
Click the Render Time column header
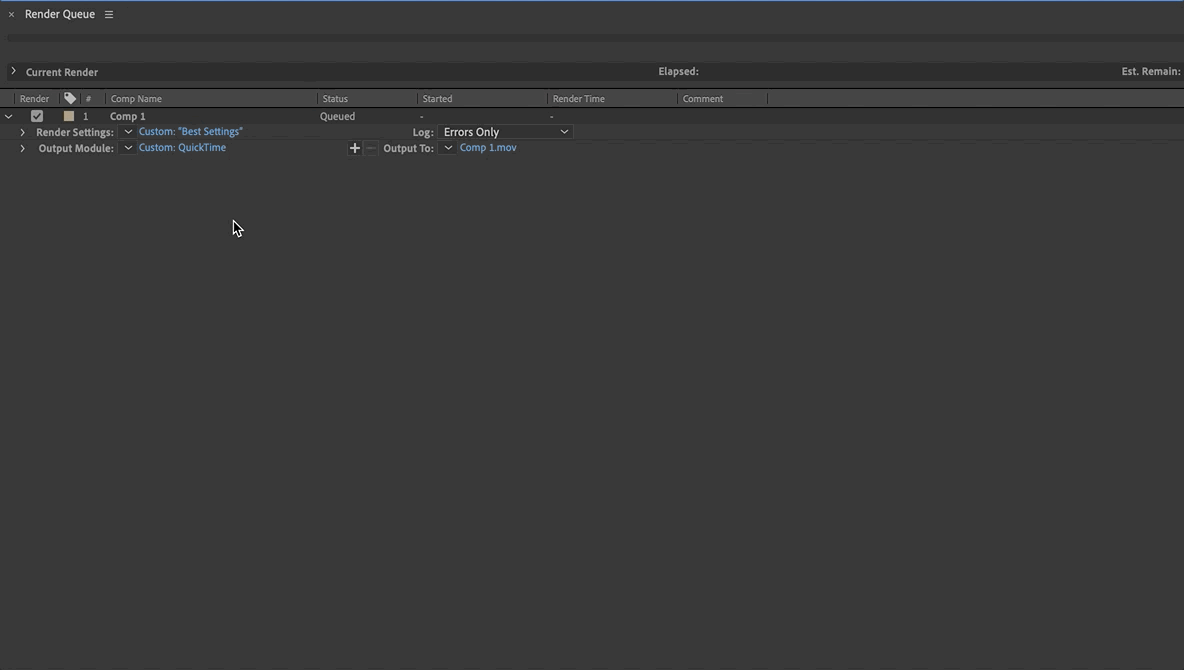578,99
